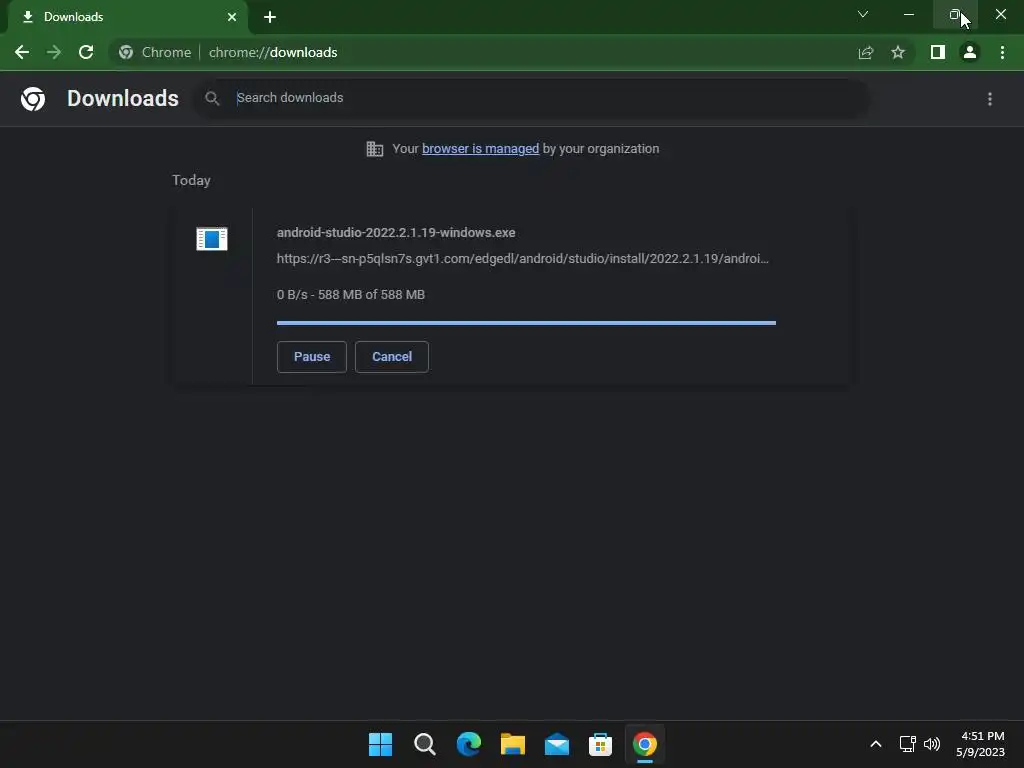Screen dimensions: 1024x768
Task: Click the browser forward arrow
Action: pyautogui.click(x=54, y=52)
